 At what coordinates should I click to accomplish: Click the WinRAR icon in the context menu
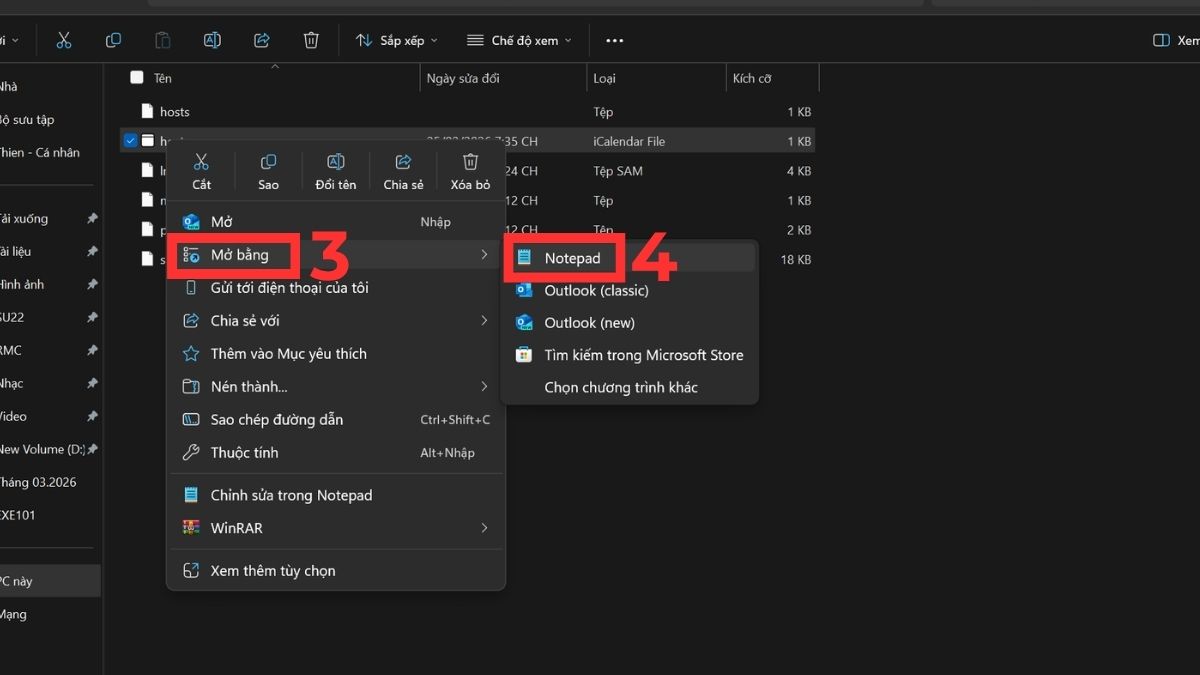pyautogui.click(x=190, y=527)
